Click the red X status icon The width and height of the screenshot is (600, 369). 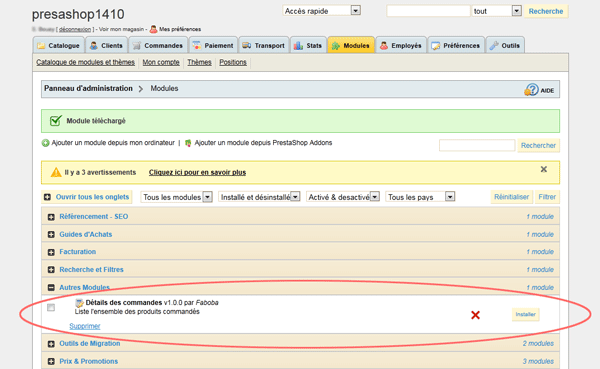pos(475,315)
